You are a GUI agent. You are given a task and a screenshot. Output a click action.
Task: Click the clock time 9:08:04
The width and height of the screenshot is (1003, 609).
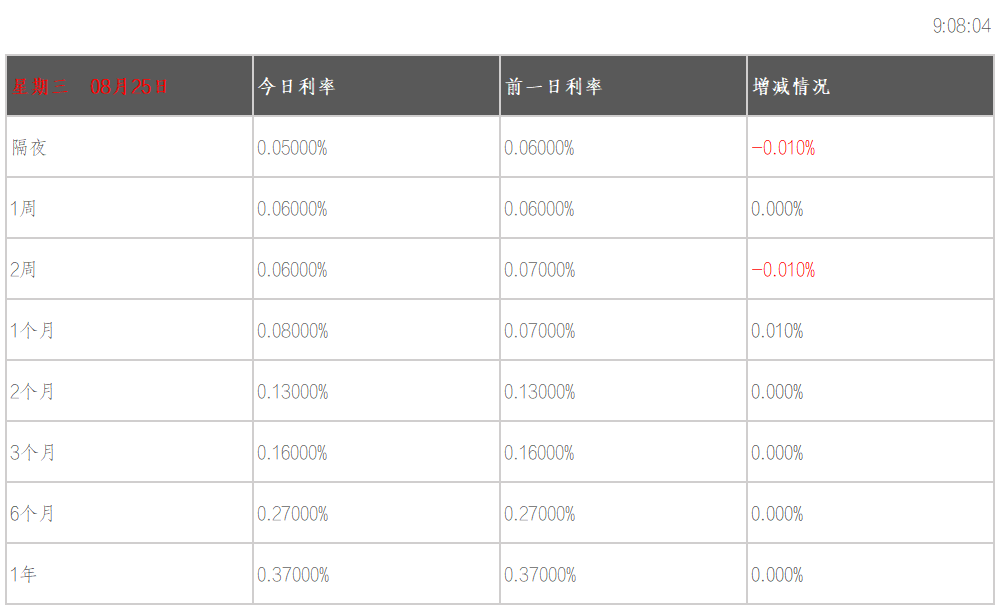[x=961, y=26]
